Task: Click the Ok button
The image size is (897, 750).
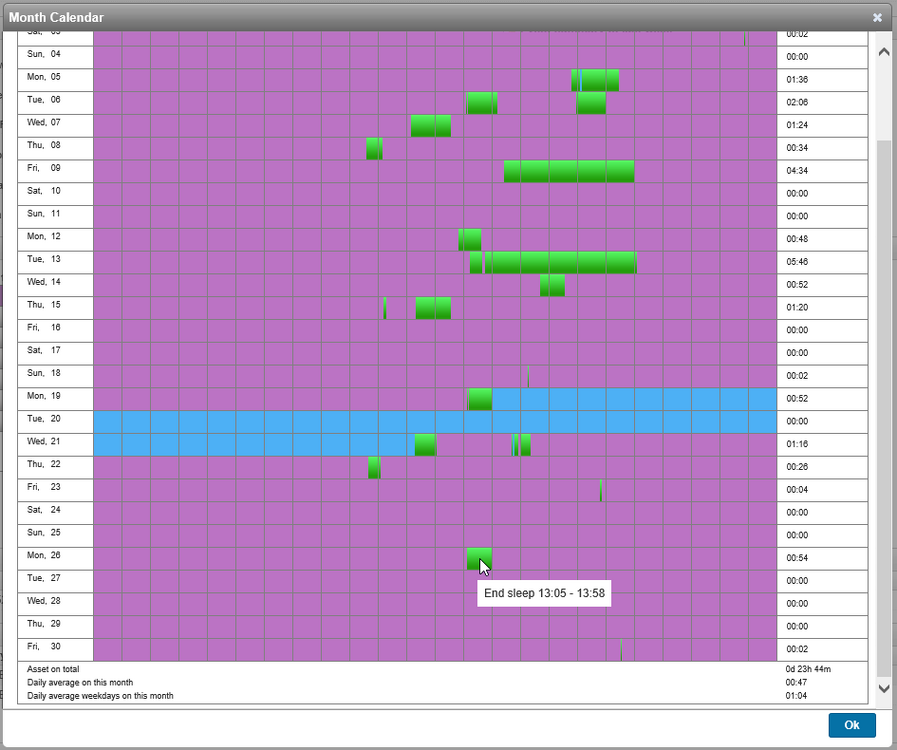Action: pos(851,725)
